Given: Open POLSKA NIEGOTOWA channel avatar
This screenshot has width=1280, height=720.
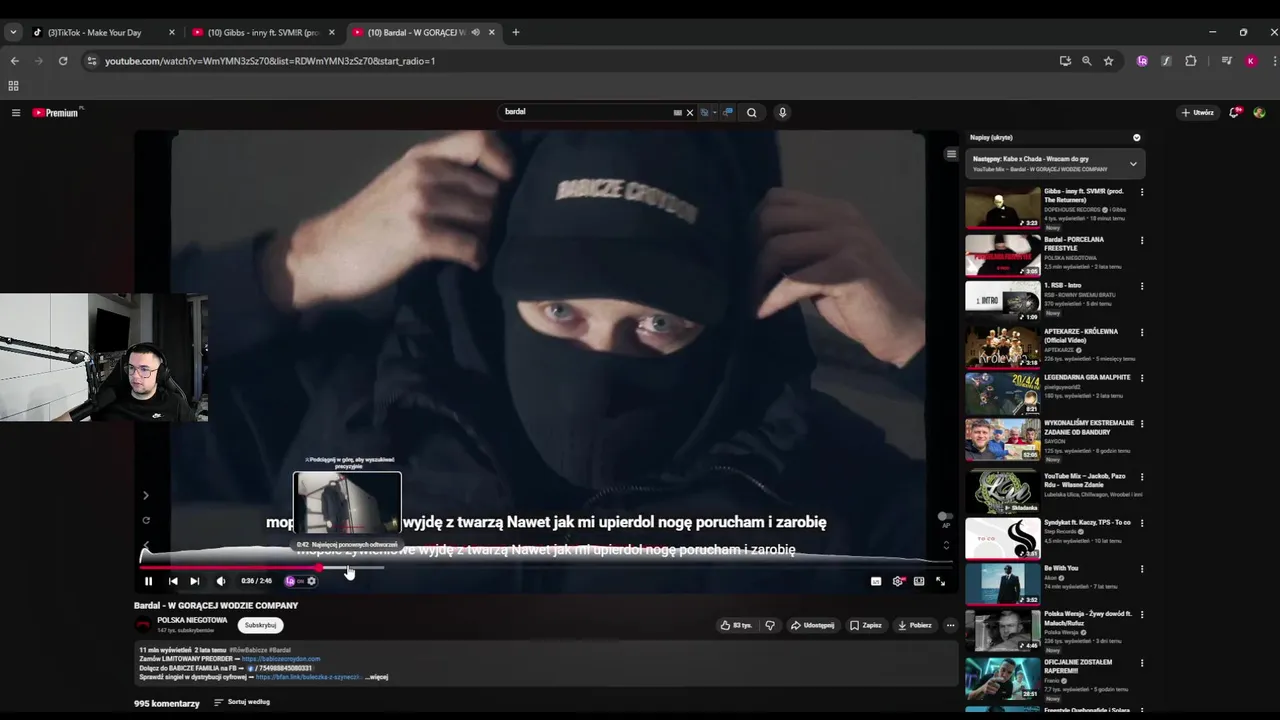Looking at the screenshot, I should pos(143,625).
